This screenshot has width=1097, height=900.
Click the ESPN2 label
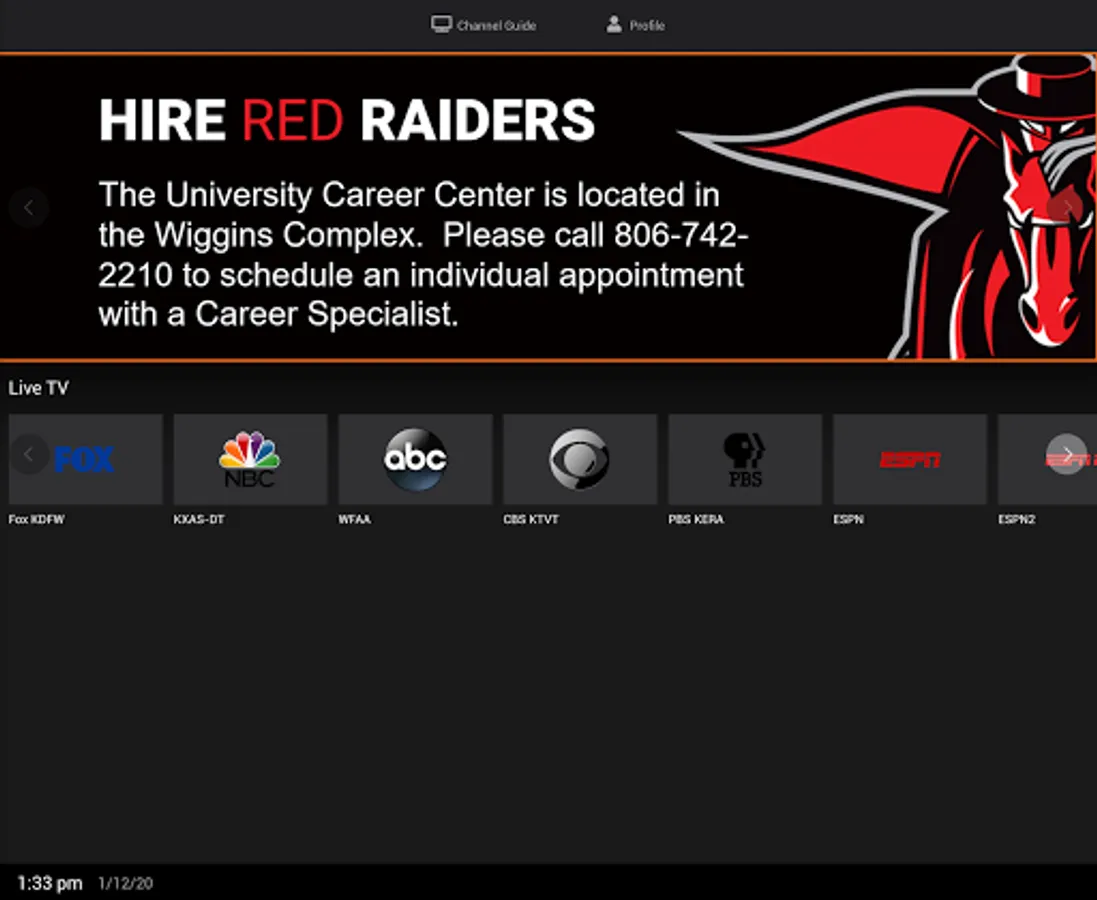1017,519
